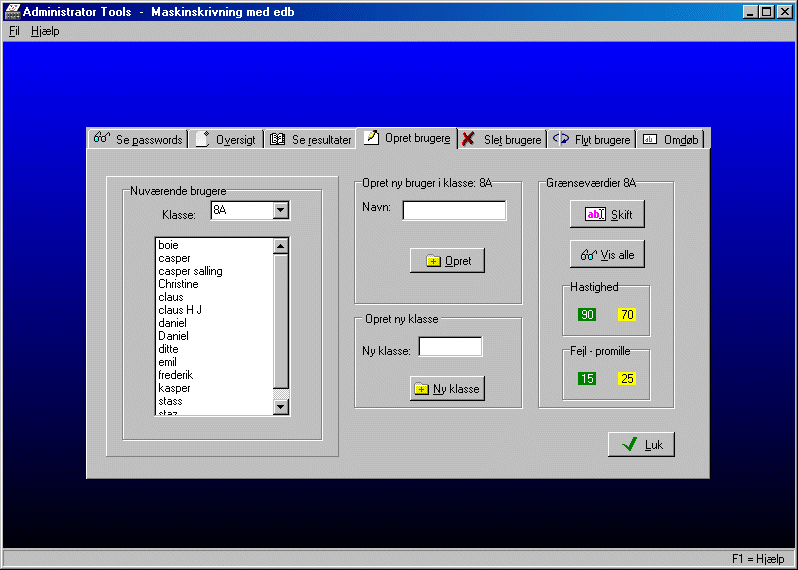
Task: Click the folder-plus icon on Opret button
Action: (433, 261)
